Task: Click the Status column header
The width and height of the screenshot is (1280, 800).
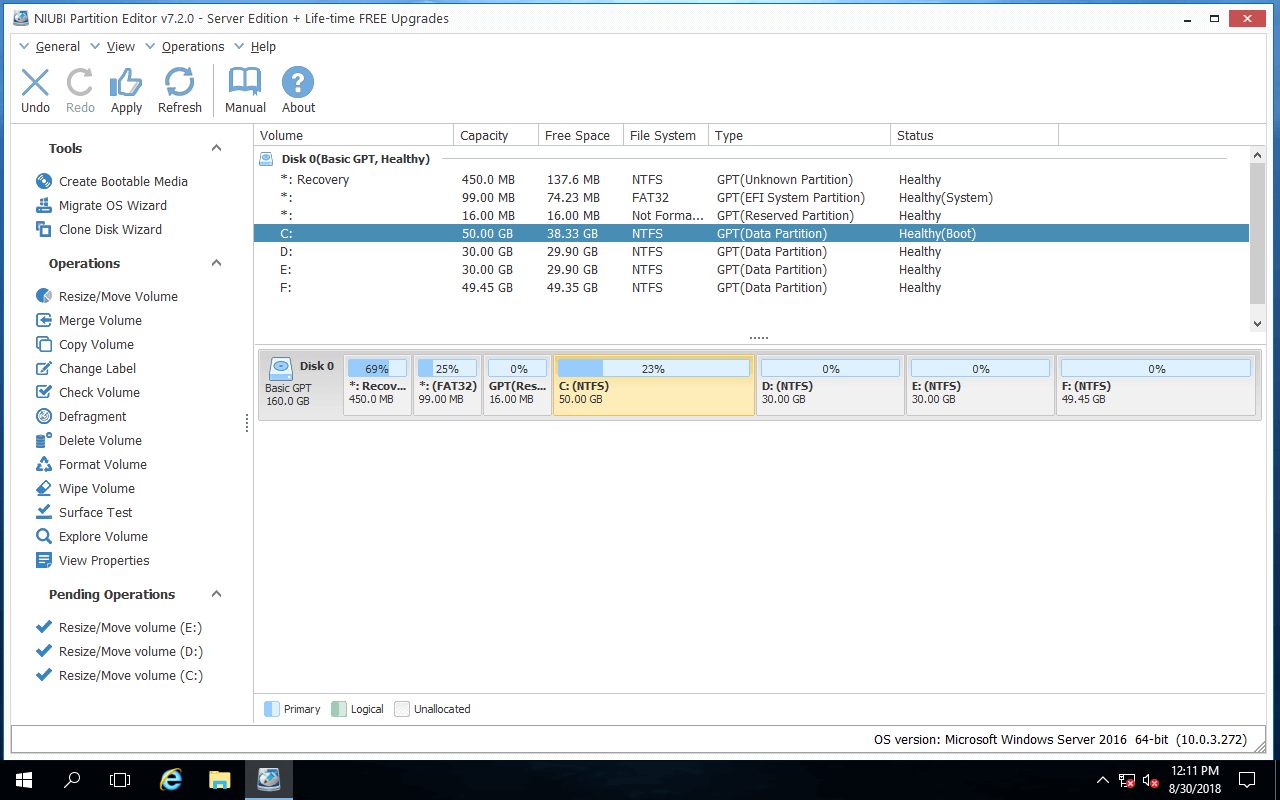Action: 974,135
